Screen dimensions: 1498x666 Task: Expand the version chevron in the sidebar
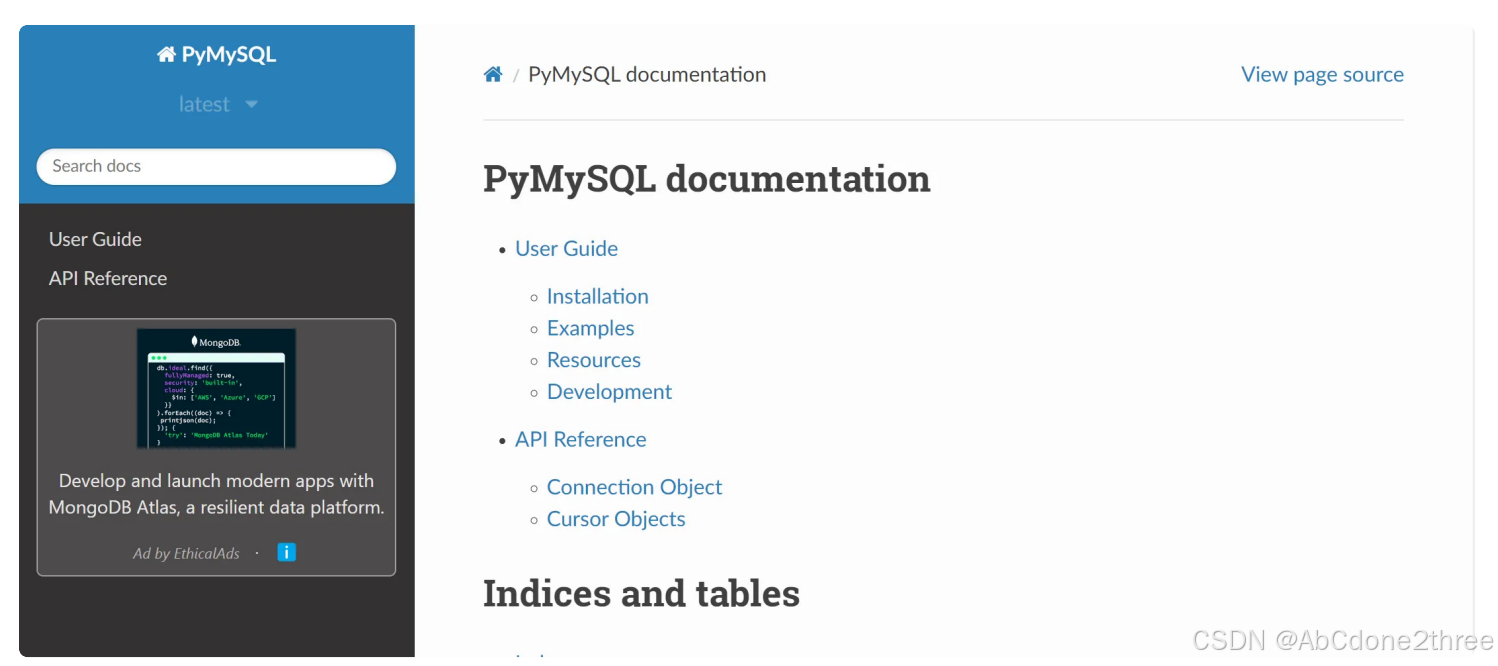250,104
